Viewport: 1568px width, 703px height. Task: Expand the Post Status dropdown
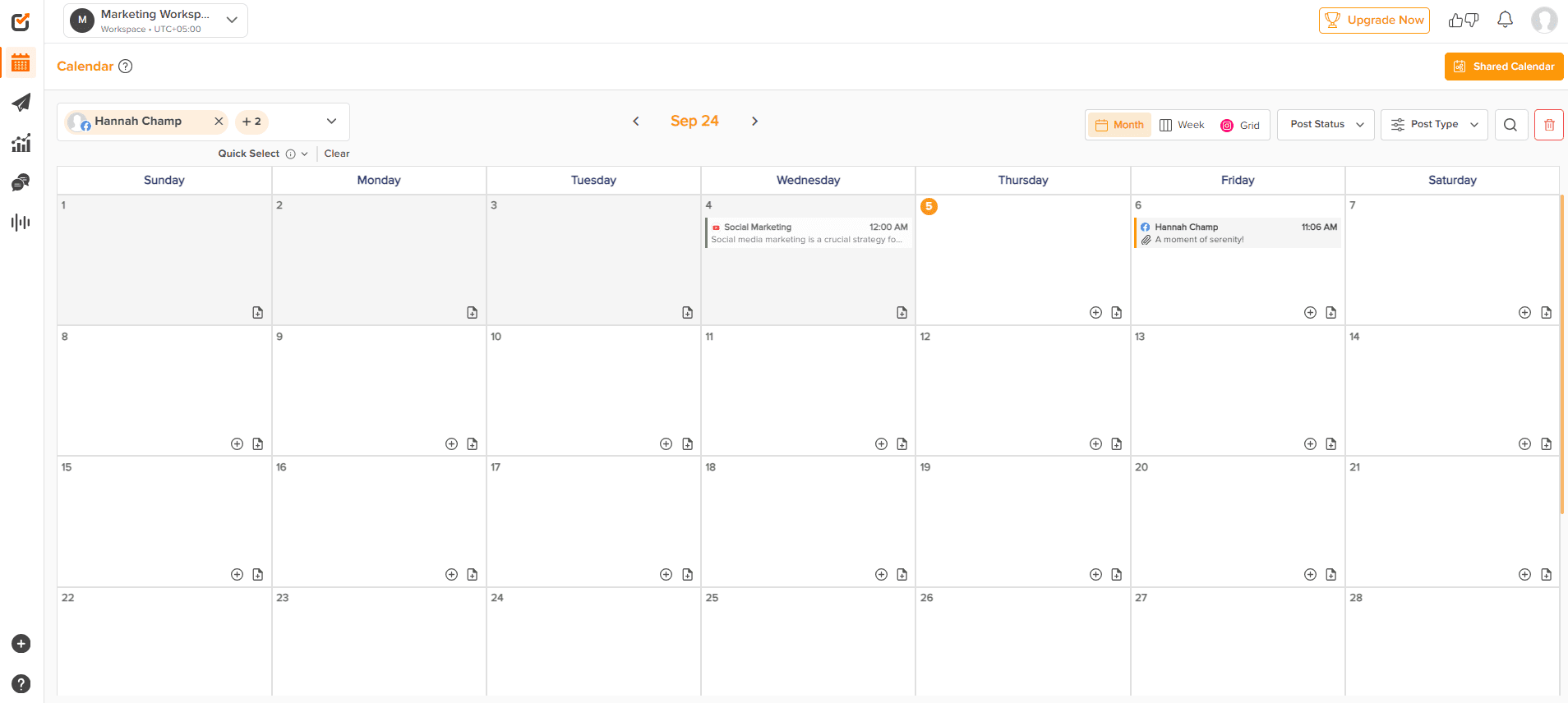(1326, 125)
